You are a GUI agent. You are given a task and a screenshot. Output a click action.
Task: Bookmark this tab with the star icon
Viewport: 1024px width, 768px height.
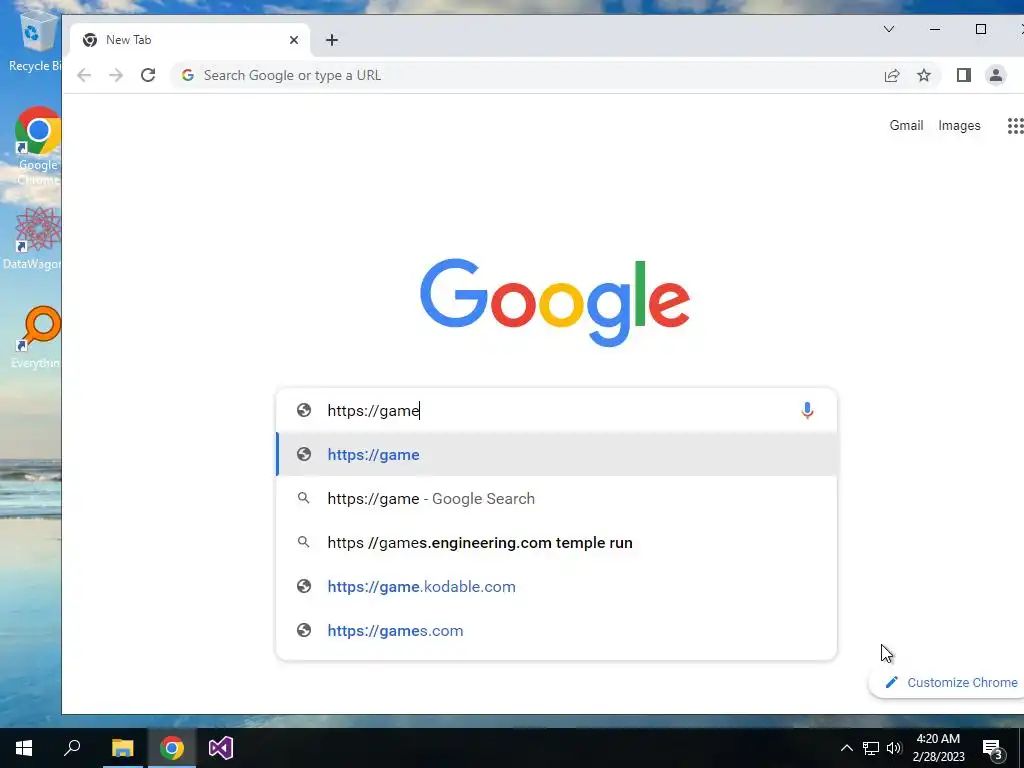[923, 75]
